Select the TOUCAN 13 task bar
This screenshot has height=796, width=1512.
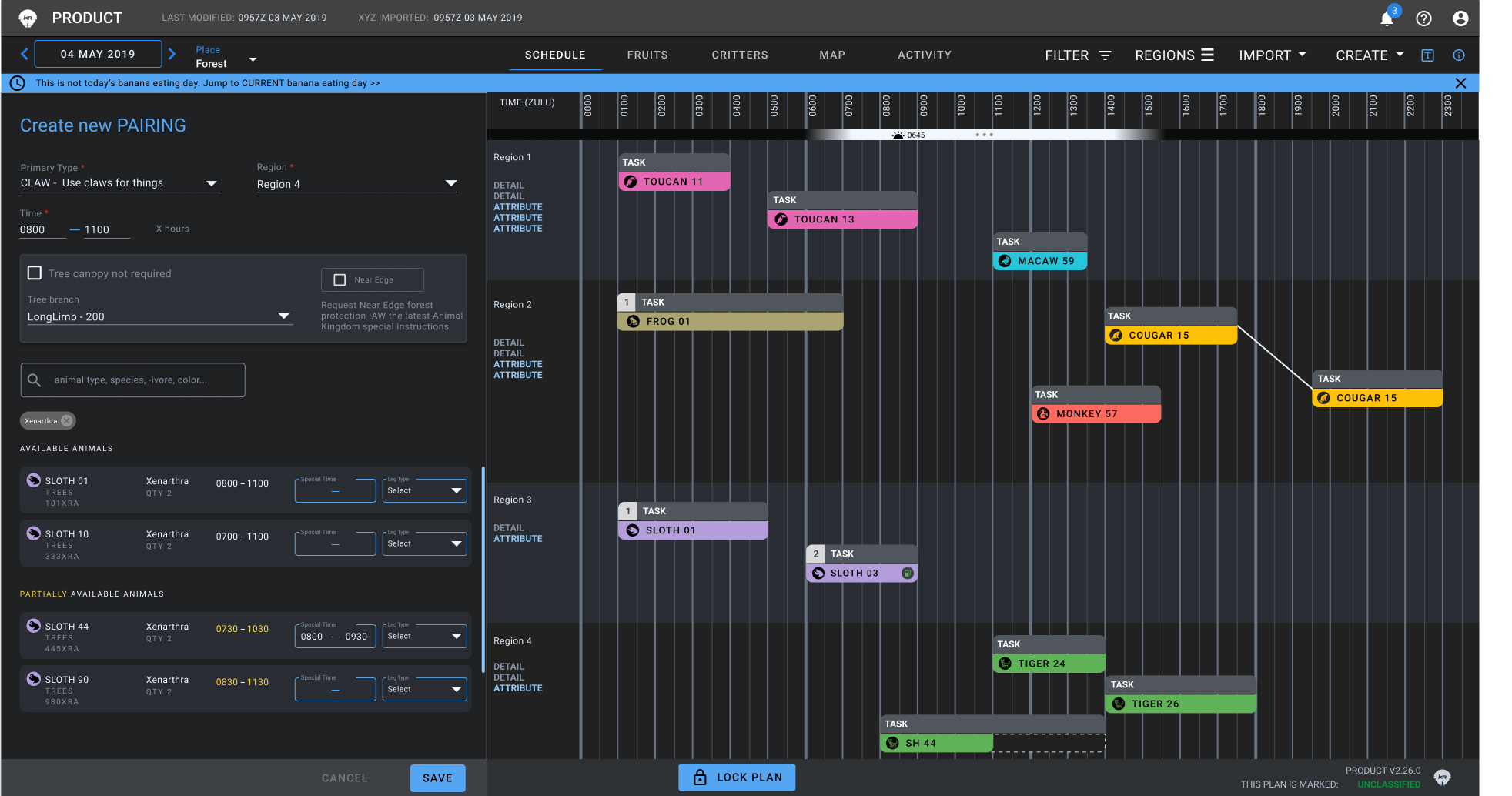pyautogui.click(x=842, y=210)
